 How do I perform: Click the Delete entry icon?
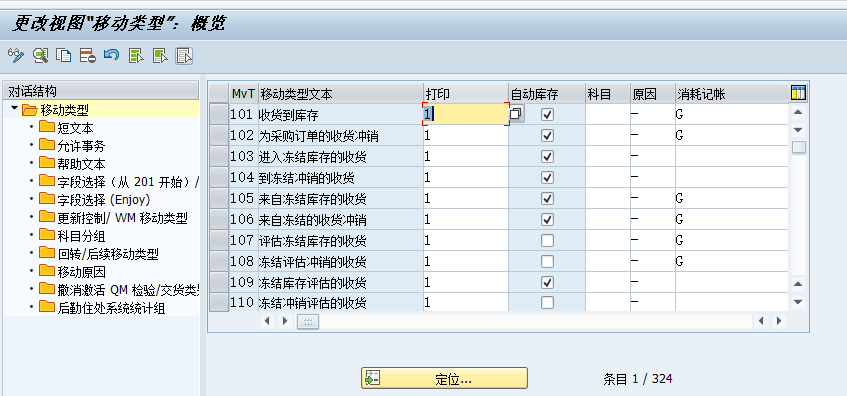88,55
